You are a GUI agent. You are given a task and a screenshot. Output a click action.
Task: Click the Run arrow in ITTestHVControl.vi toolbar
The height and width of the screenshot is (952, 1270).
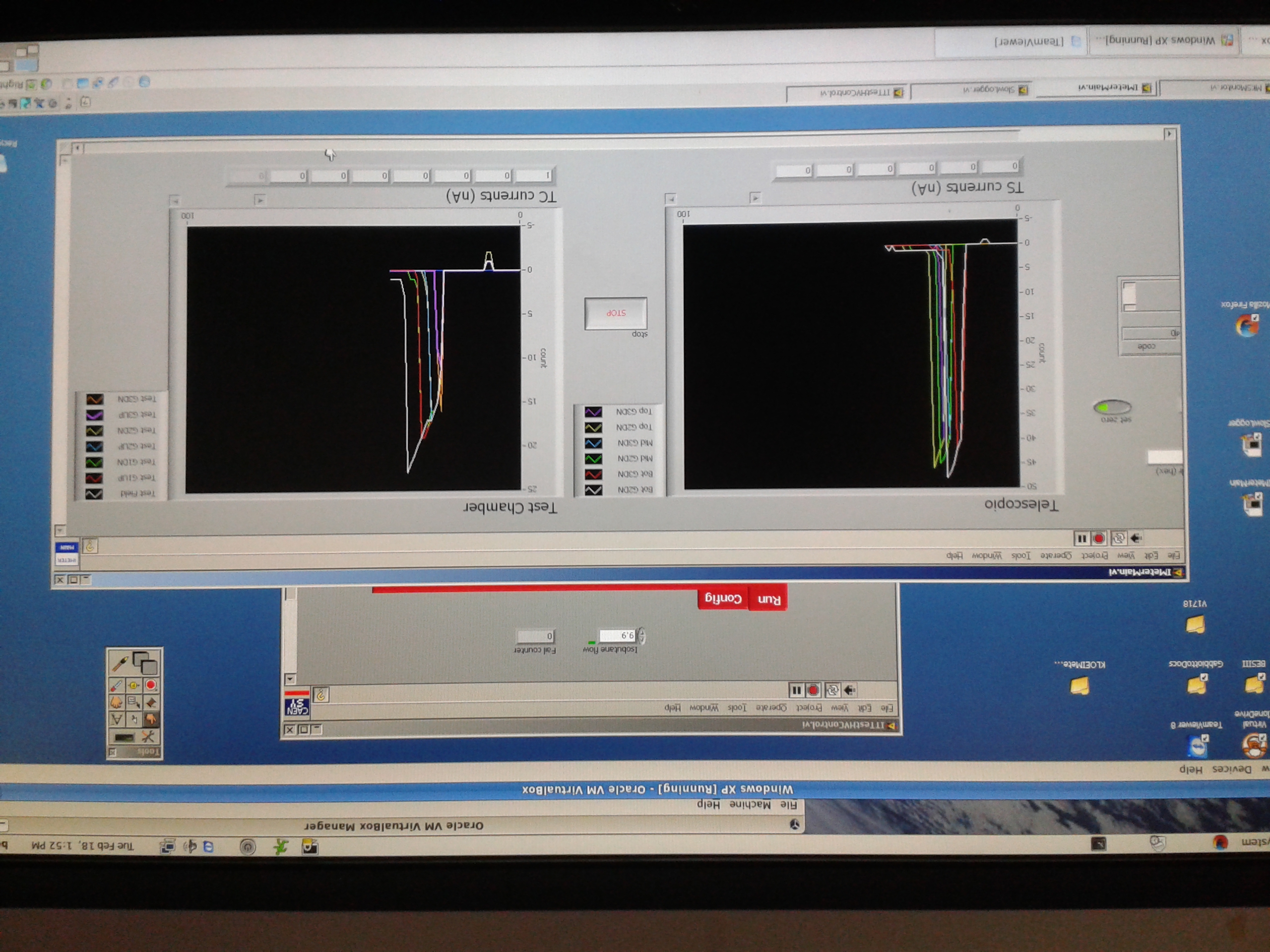click(850, 690)
